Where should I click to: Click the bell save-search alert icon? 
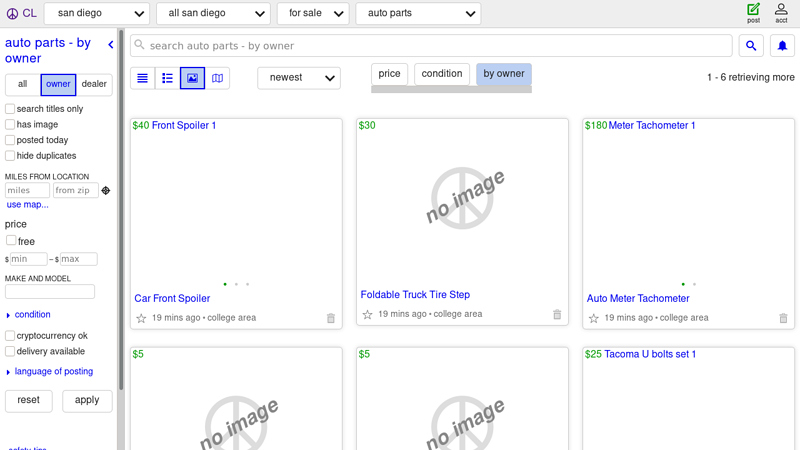pyautogui.click(x=782, y=46)
